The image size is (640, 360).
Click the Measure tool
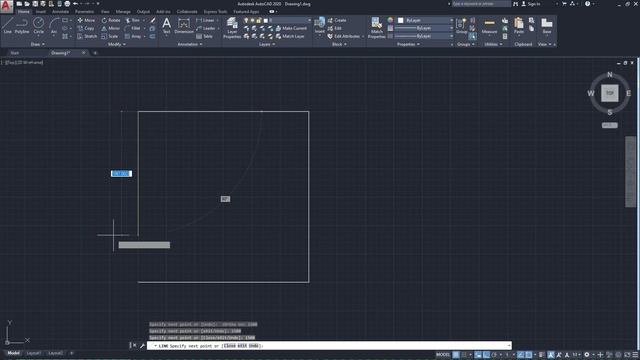tap(489, 25)
